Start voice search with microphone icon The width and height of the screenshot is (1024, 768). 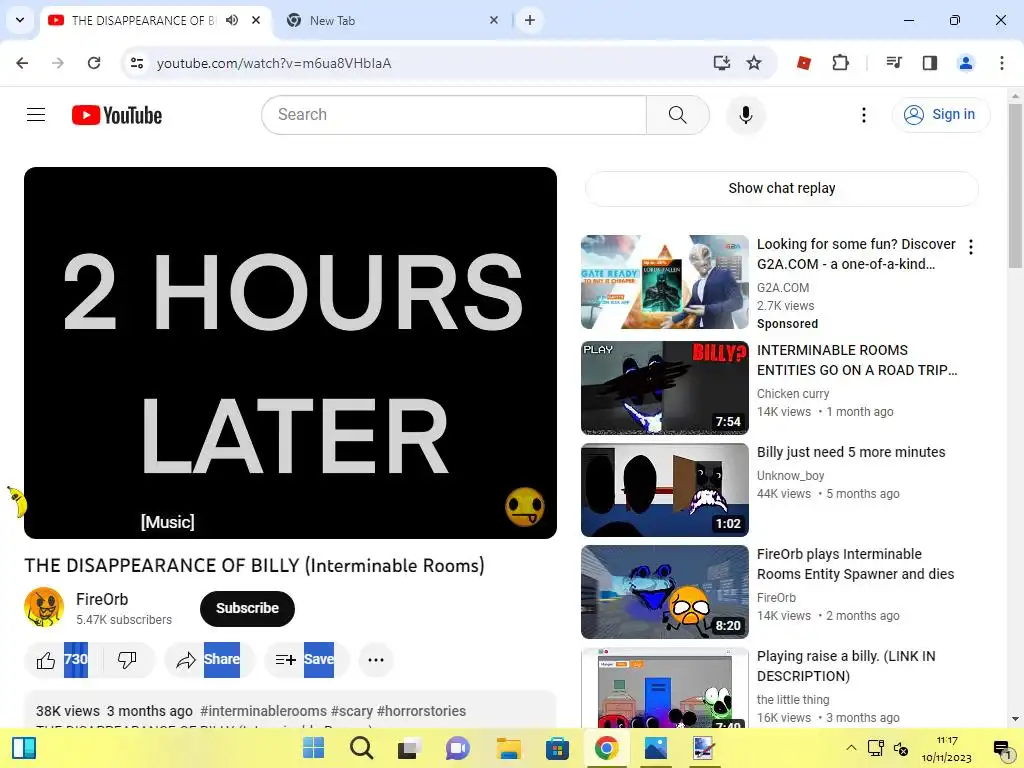click(x=745, y=115)
